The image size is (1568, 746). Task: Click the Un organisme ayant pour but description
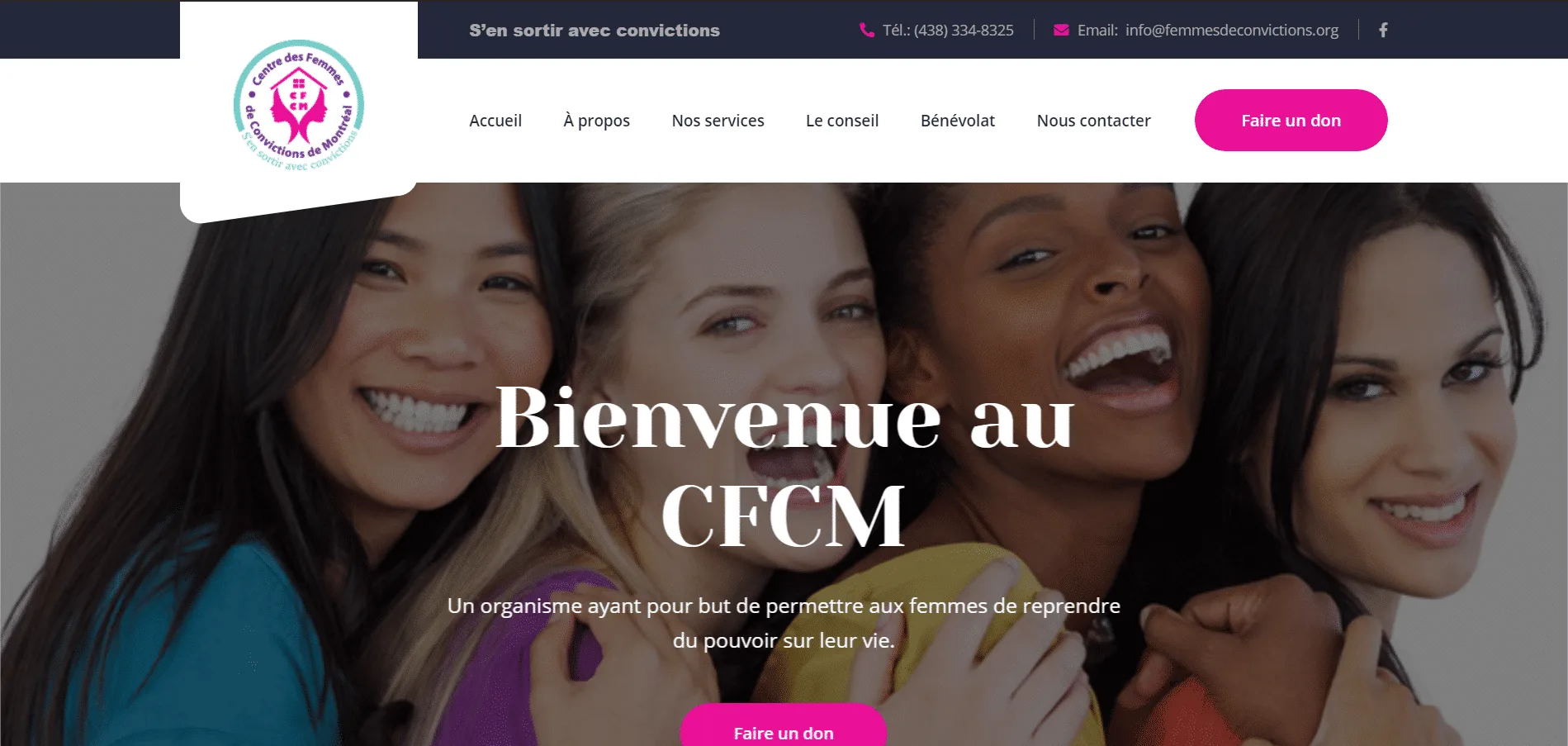pos(784,623)
